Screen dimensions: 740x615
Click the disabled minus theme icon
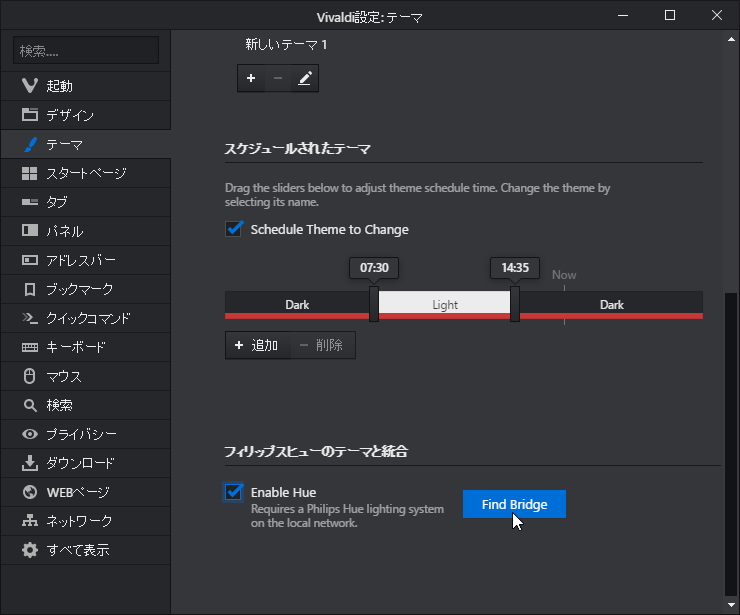tap(278, 78)
